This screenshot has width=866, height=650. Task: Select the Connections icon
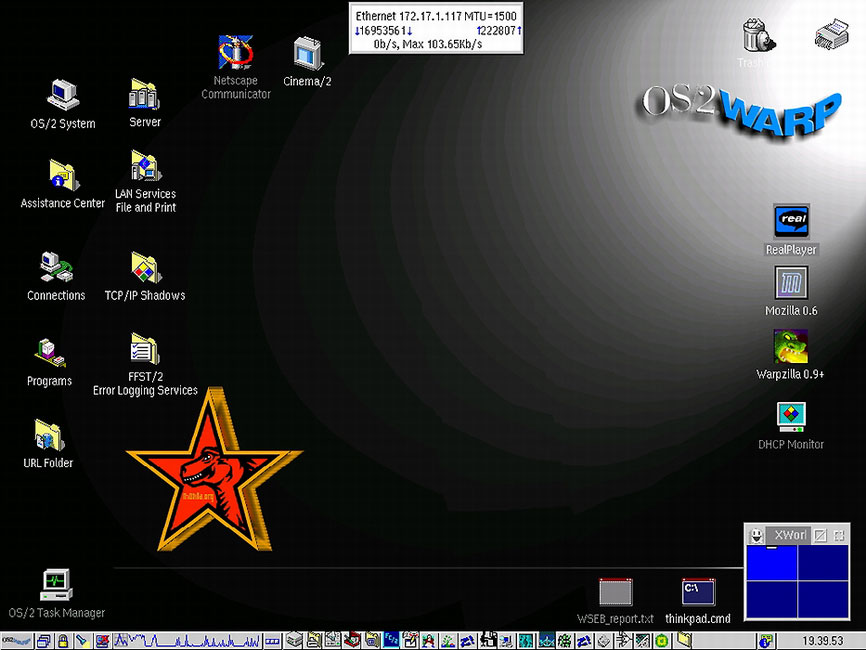coord(56,268)
